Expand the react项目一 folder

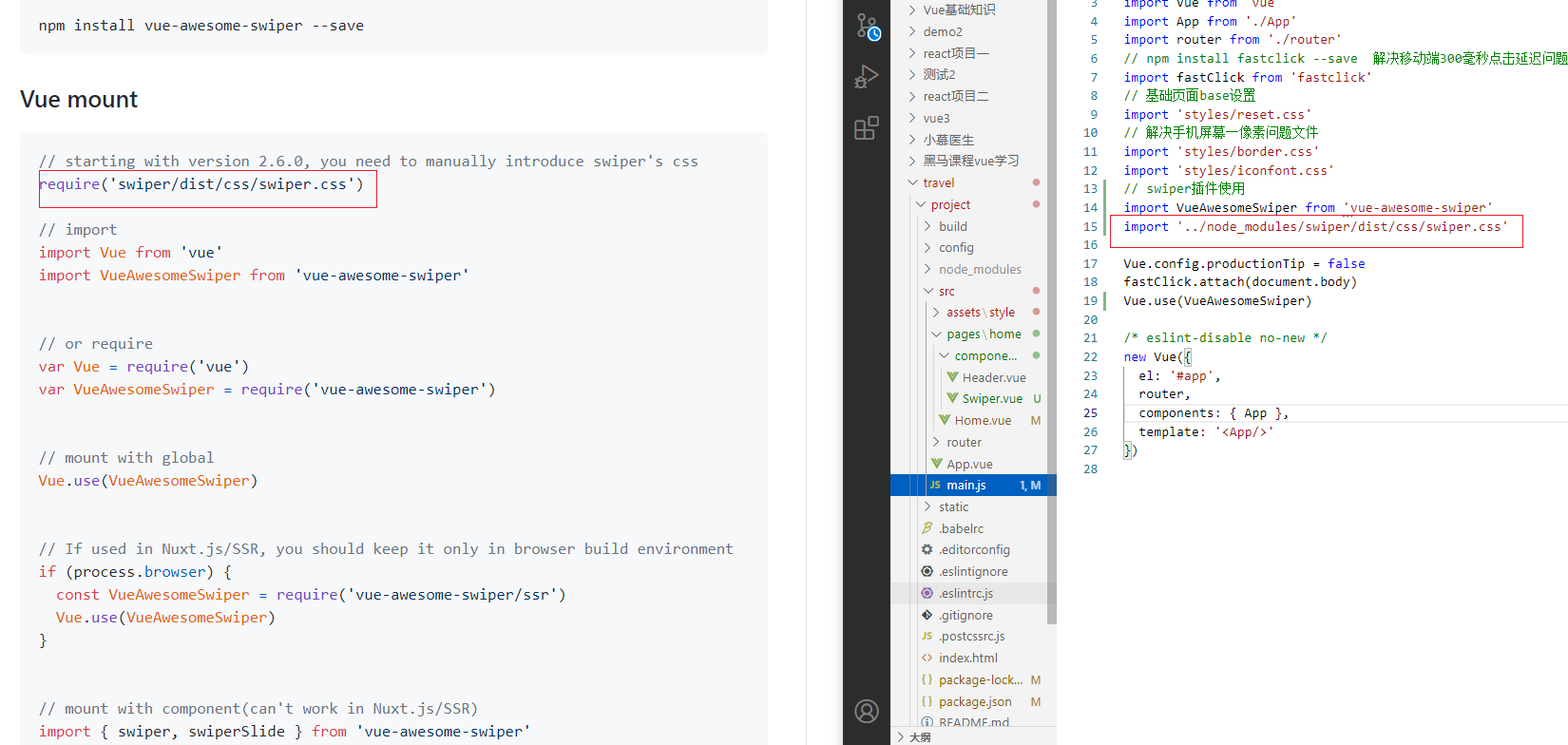(912, 53)
